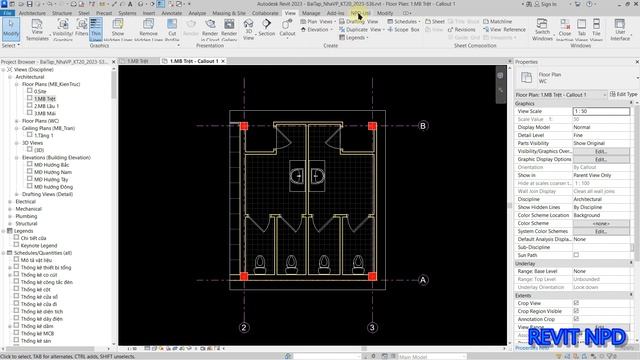Toggle Crop Region Visible checkbox

pos(576,311)
